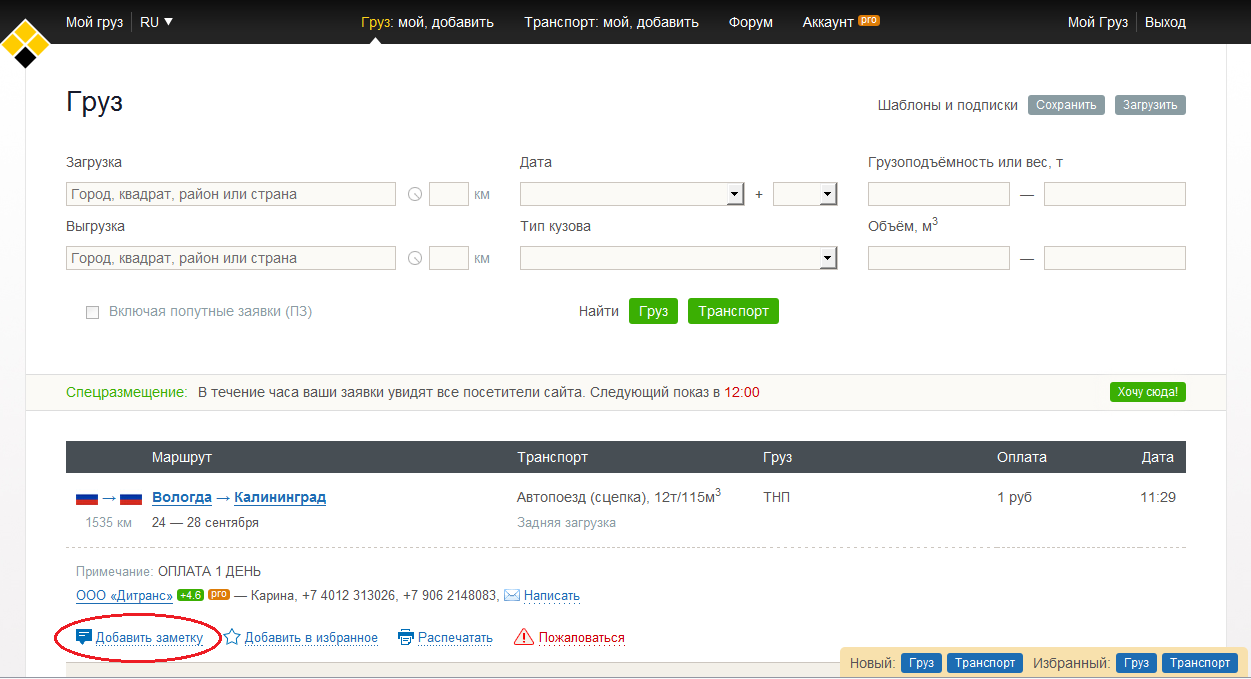
Task: Click the printer icon for Распечатать
Action: [405, 637]
